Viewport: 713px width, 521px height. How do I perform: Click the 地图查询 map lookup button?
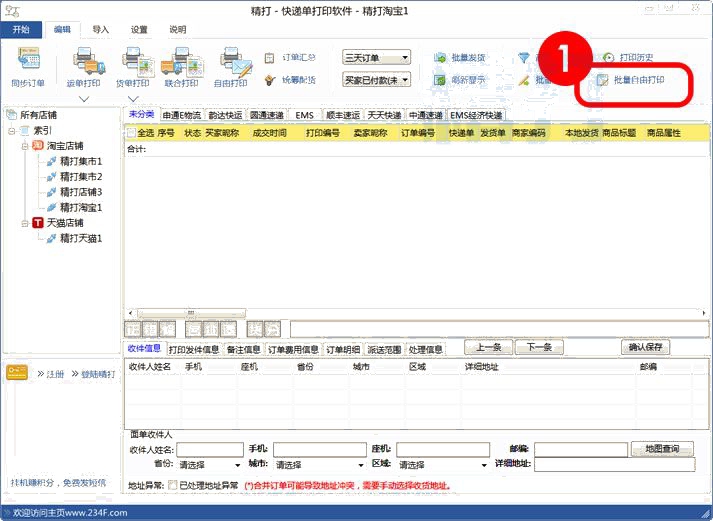point(662,449)
